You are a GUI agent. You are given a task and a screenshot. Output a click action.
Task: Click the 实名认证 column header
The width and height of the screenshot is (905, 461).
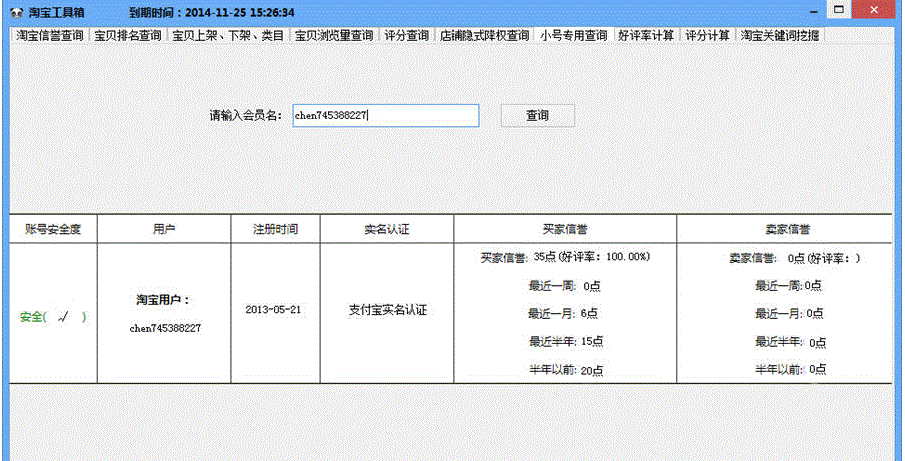pos(387,229)
